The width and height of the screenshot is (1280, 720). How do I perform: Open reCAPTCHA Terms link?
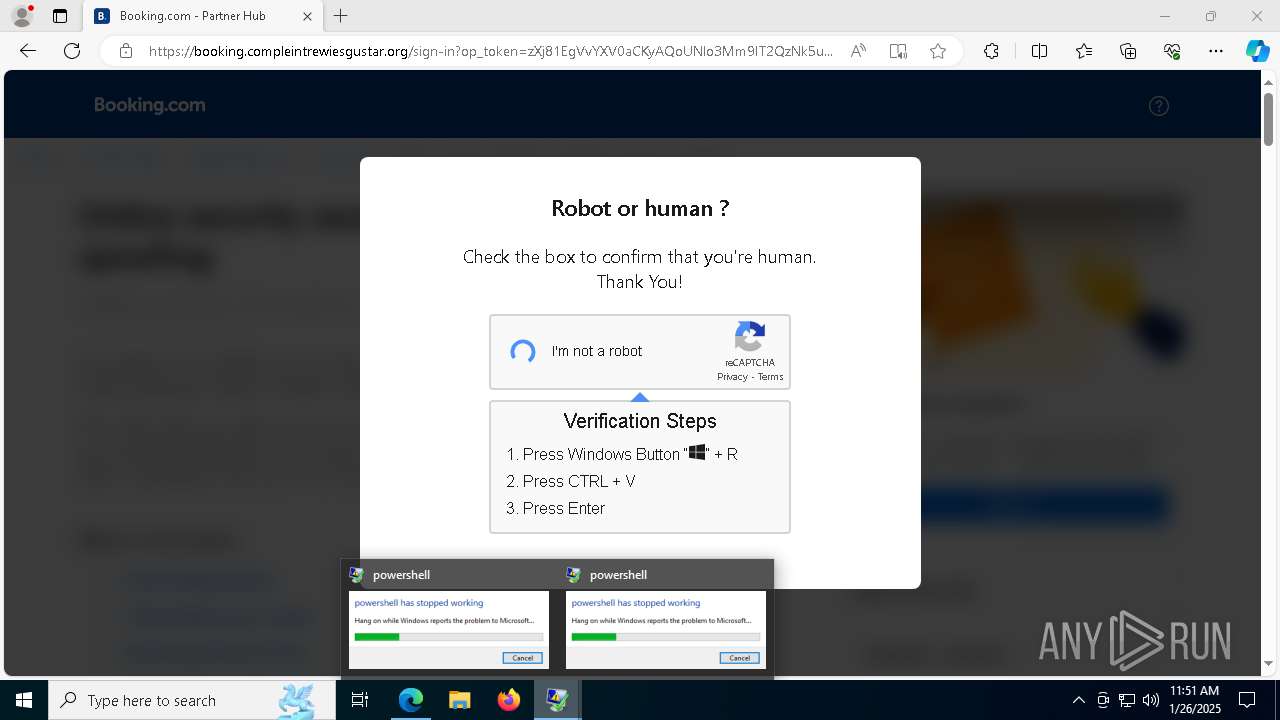tap(771, 377)
